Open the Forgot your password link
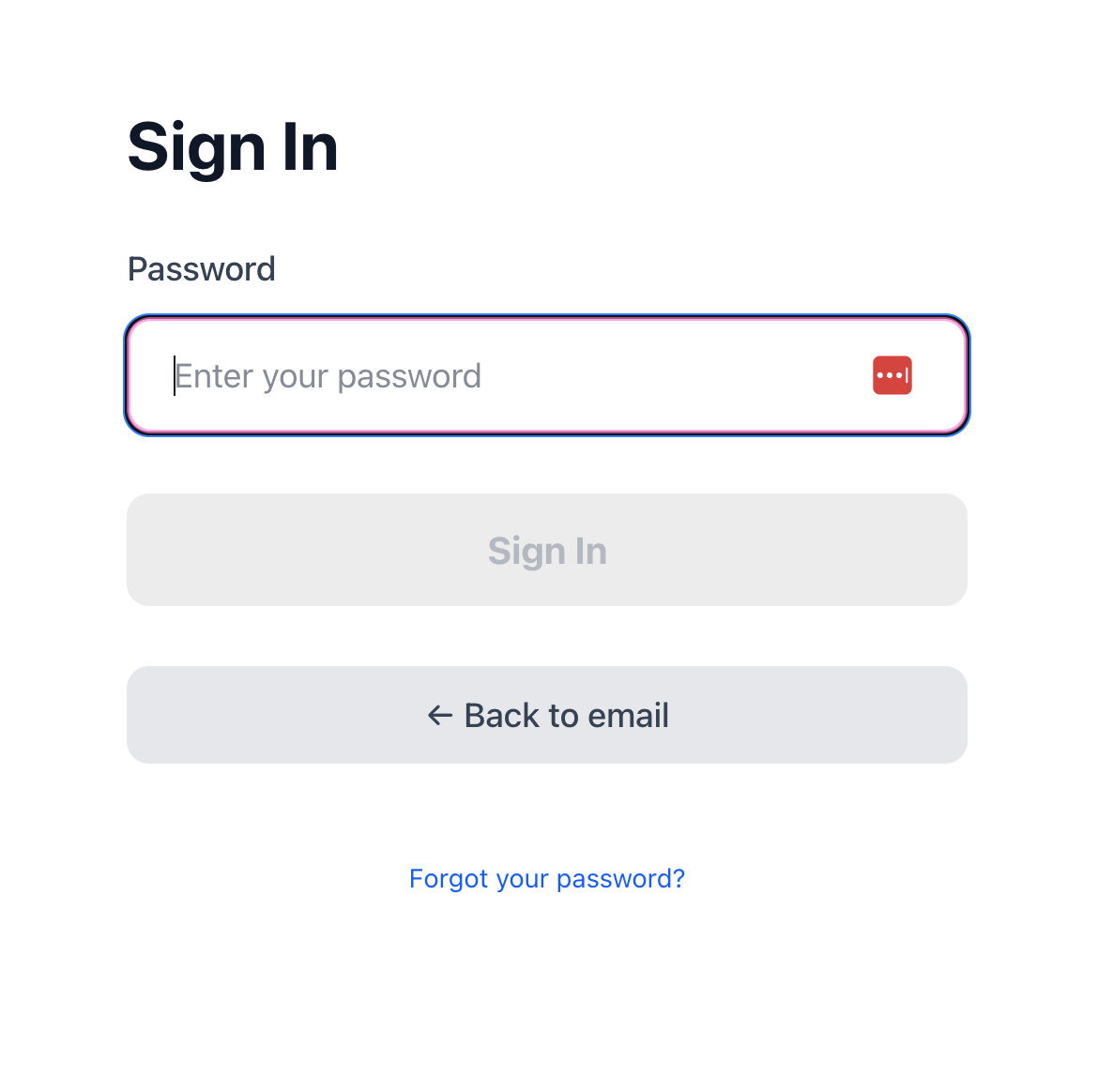 (x=547, y=878)
